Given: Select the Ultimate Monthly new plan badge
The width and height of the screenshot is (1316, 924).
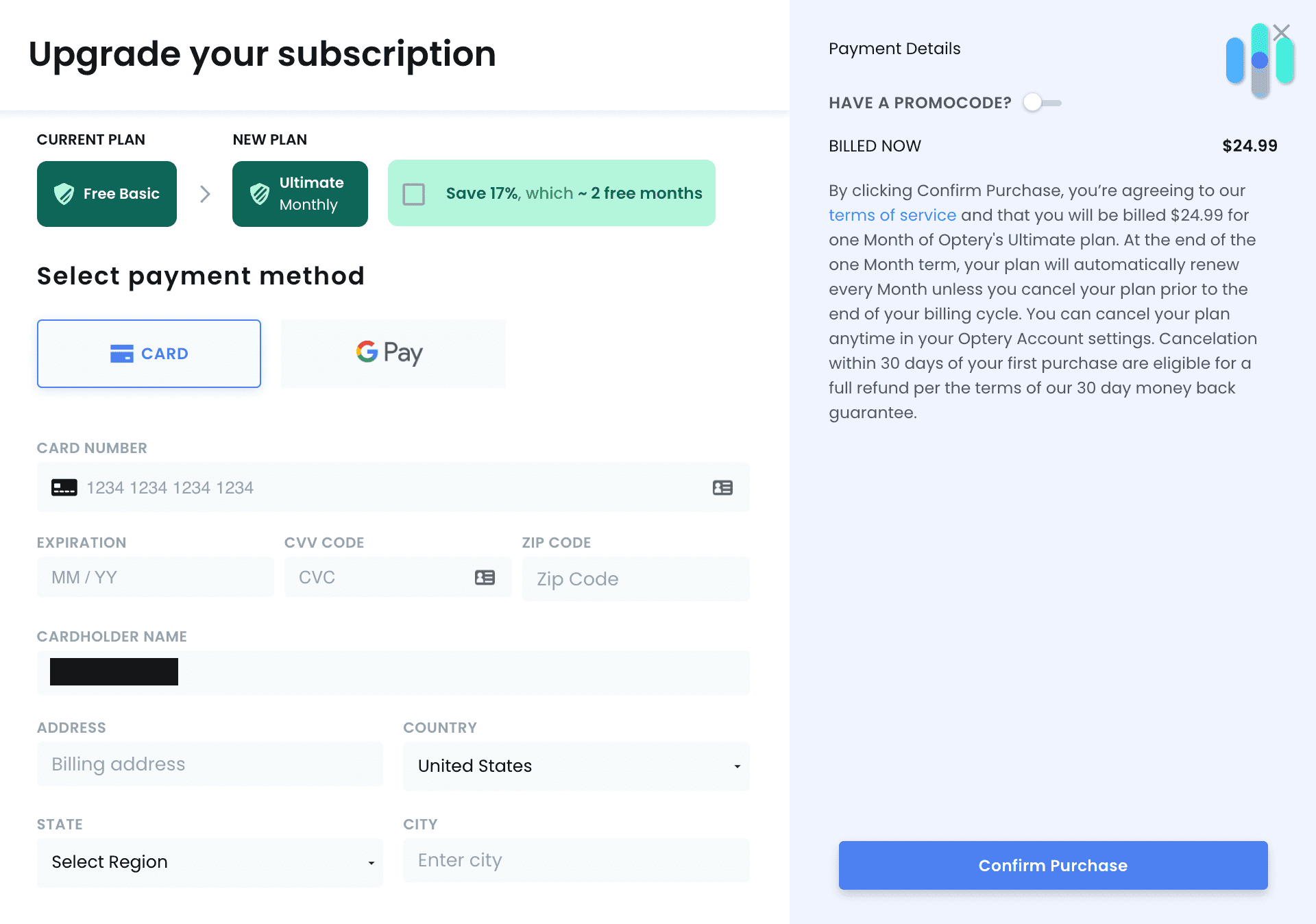Looking at the screenshot, I should point(300,194).
